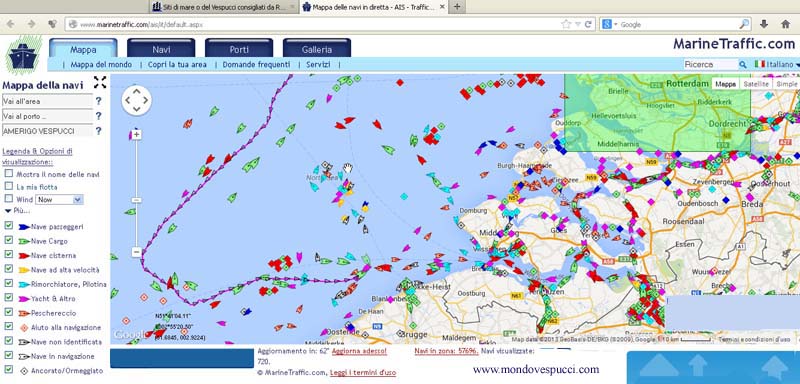Switch to the Navi tab

(x=161, y=49)
